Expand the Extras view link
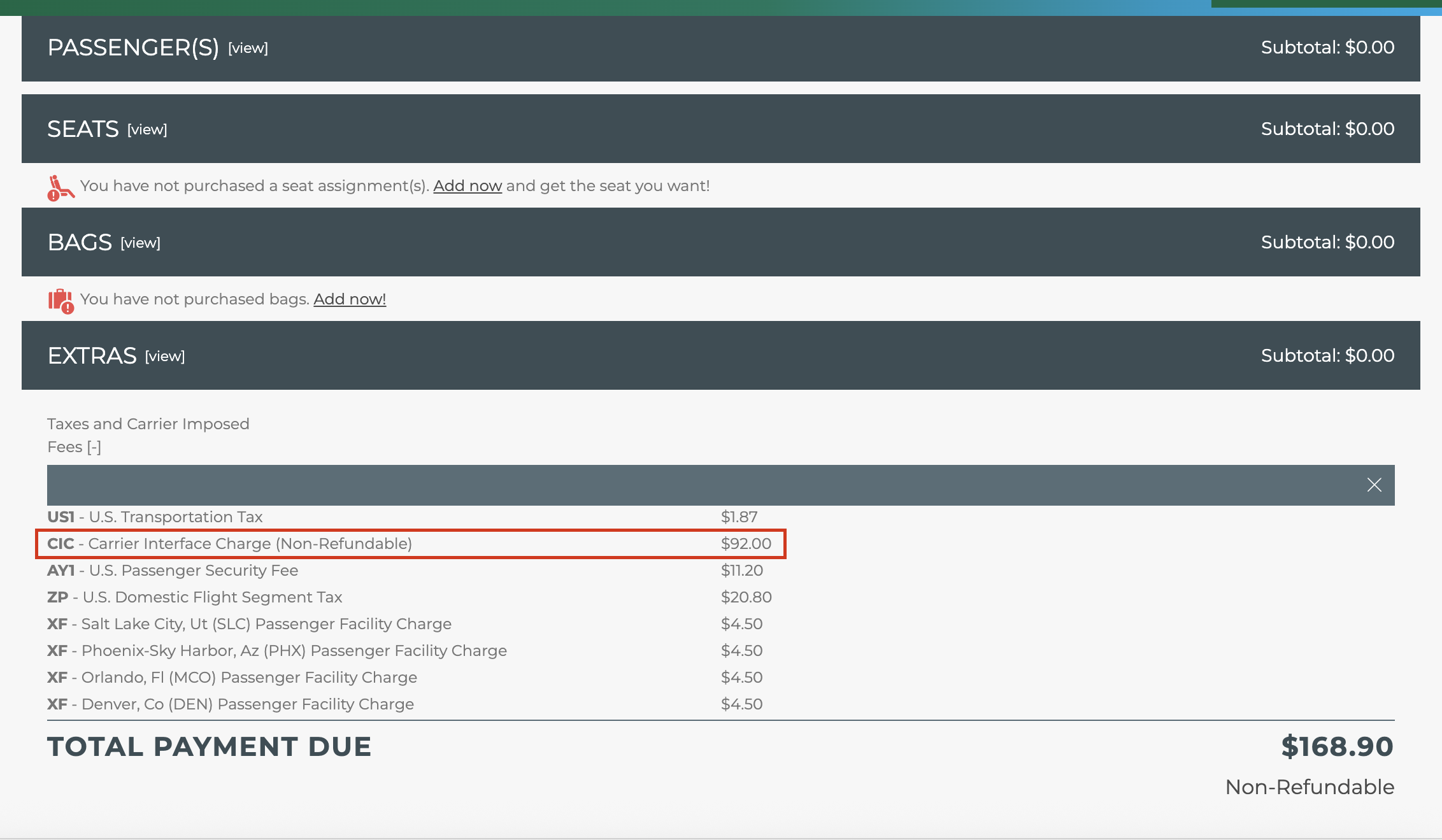Screen dimensions: 1442x840 [x=165, y=357]
